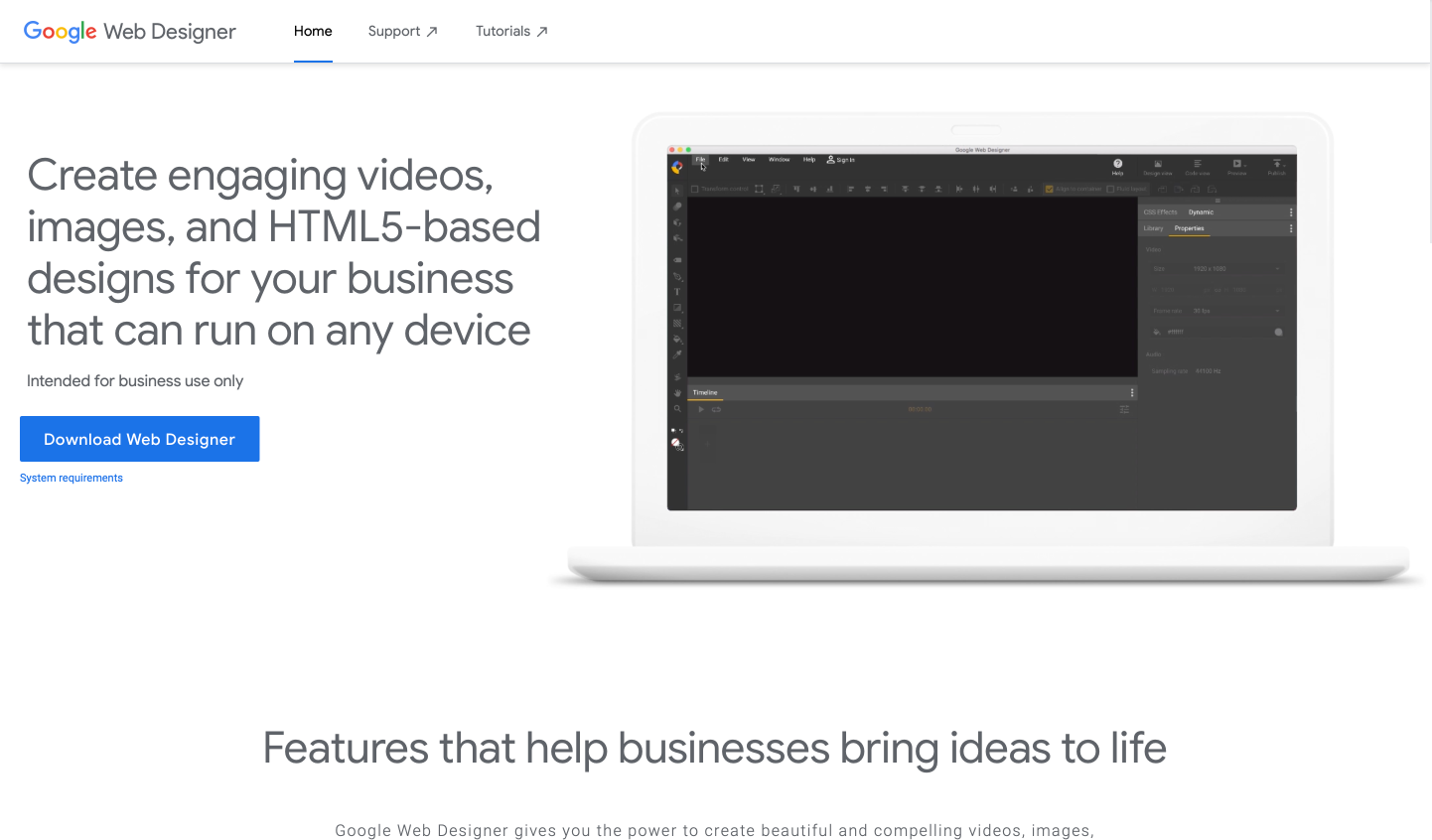Screen dimensions: 1432x840
Task: Click the Preview icon
Action: click(x=1236, y=166)
